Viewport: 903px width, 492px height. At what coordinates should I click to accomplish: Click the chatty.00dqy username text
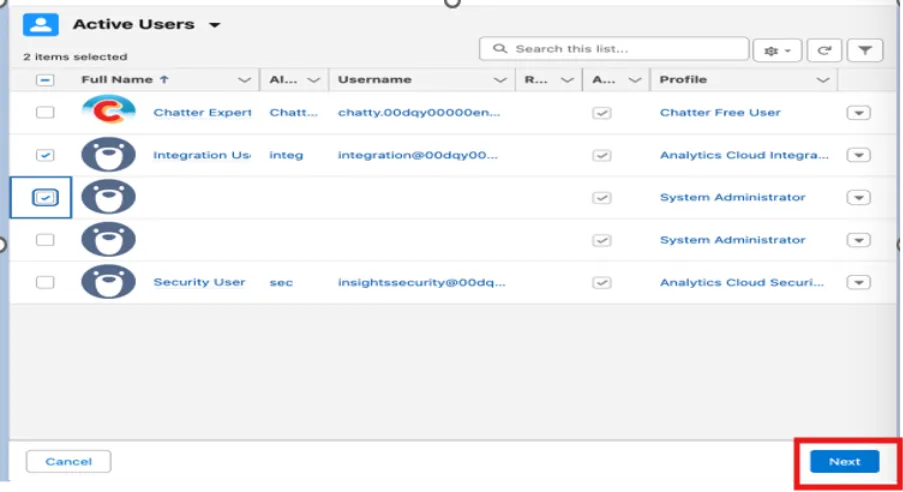pos(419,112)
